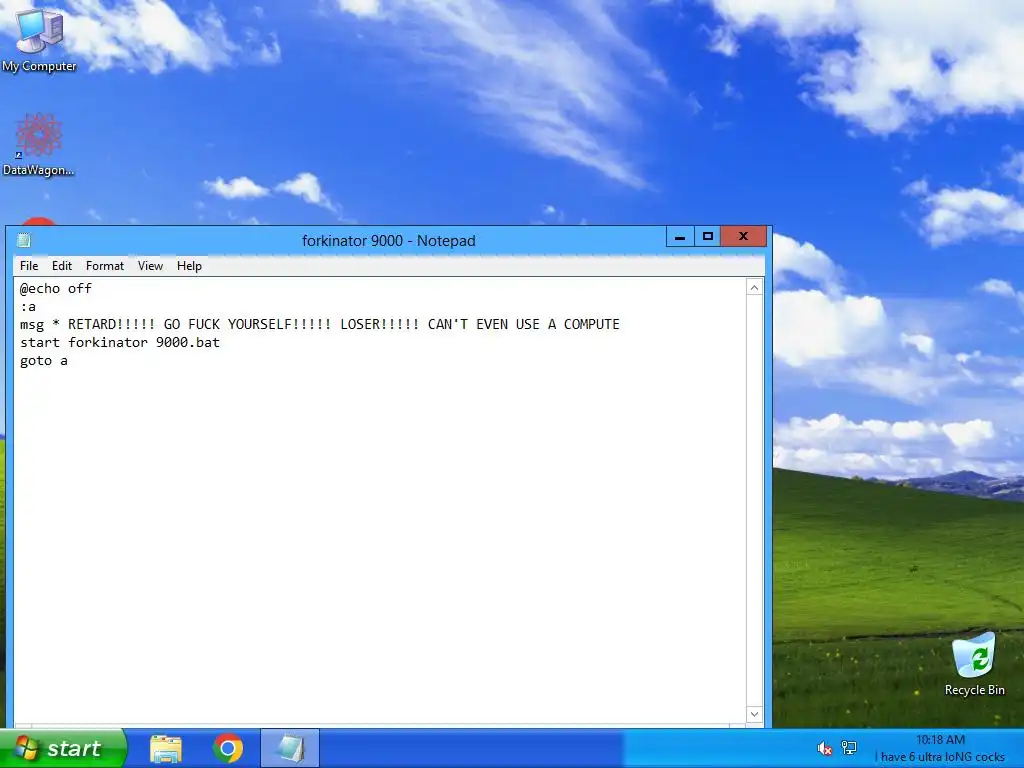Click the 'start forkinator 9000.bat' line
Image resolution: width=1024 pixels, height=768 pixels.
[x=120, y=343]
